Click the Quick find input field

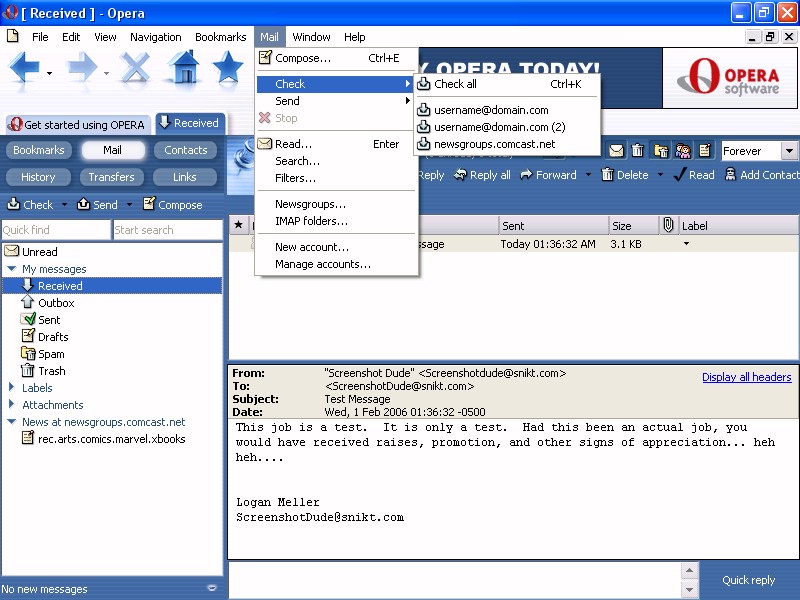(x=56, y=230)
